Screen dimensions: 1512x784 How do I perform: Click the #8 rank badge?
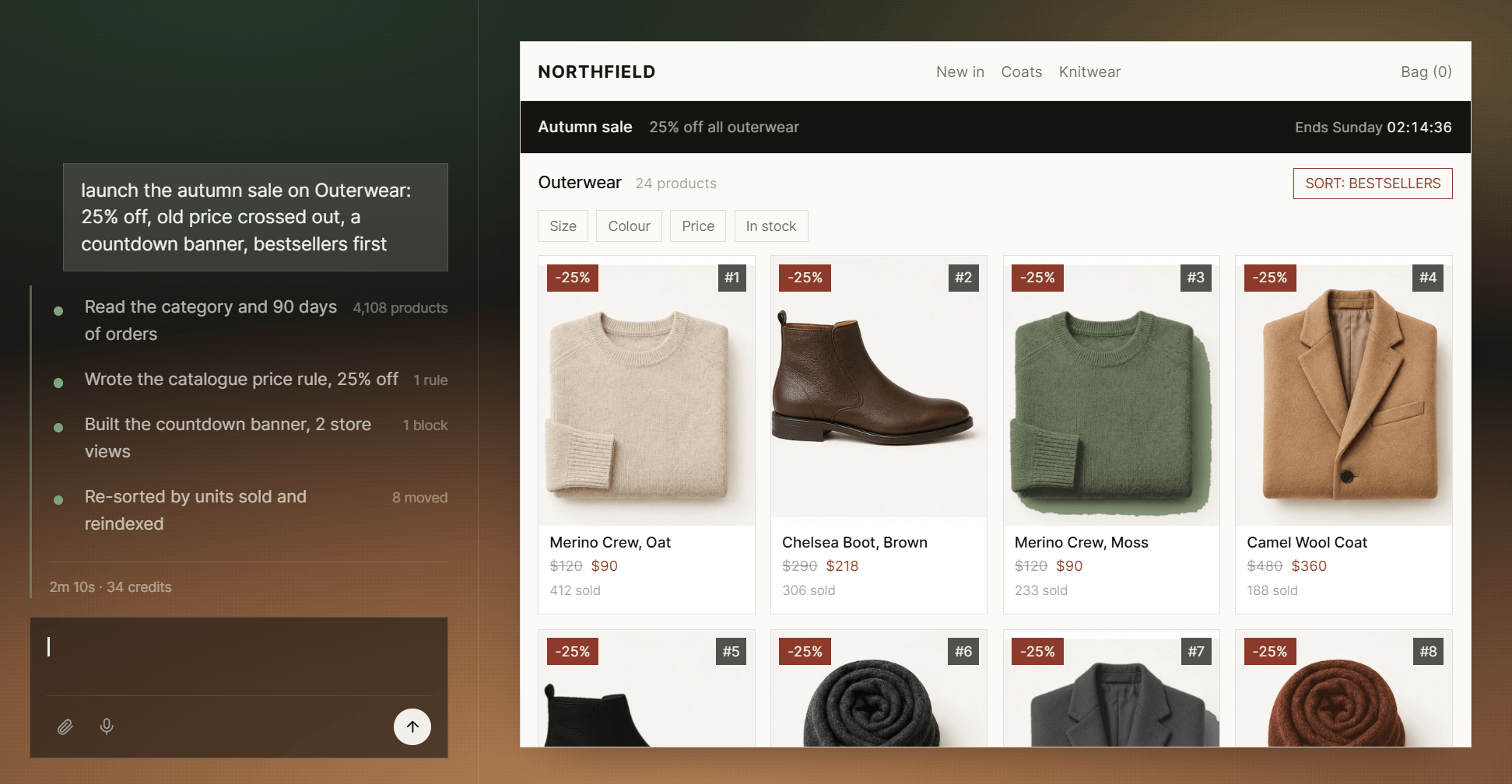(1428, 652)
